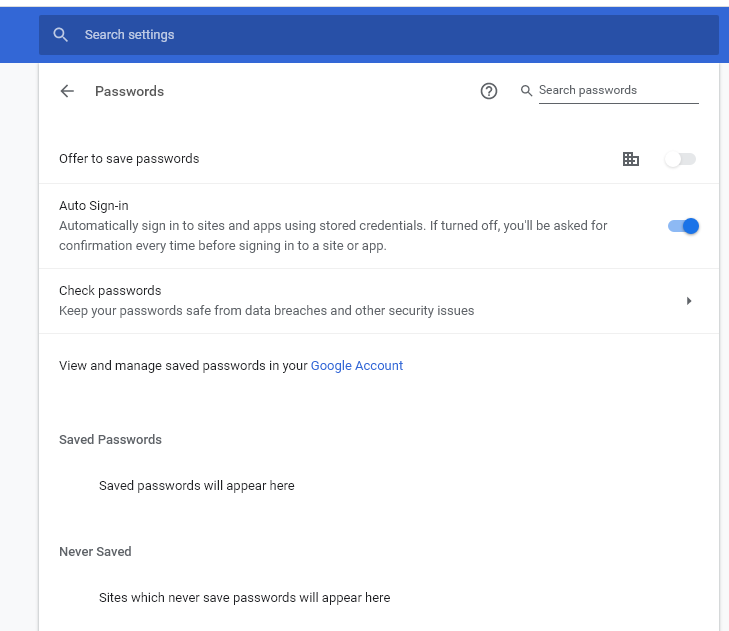Click the Offer to save passwords label
This screenshot has width=729, height=631.
[x=129, y=159]
